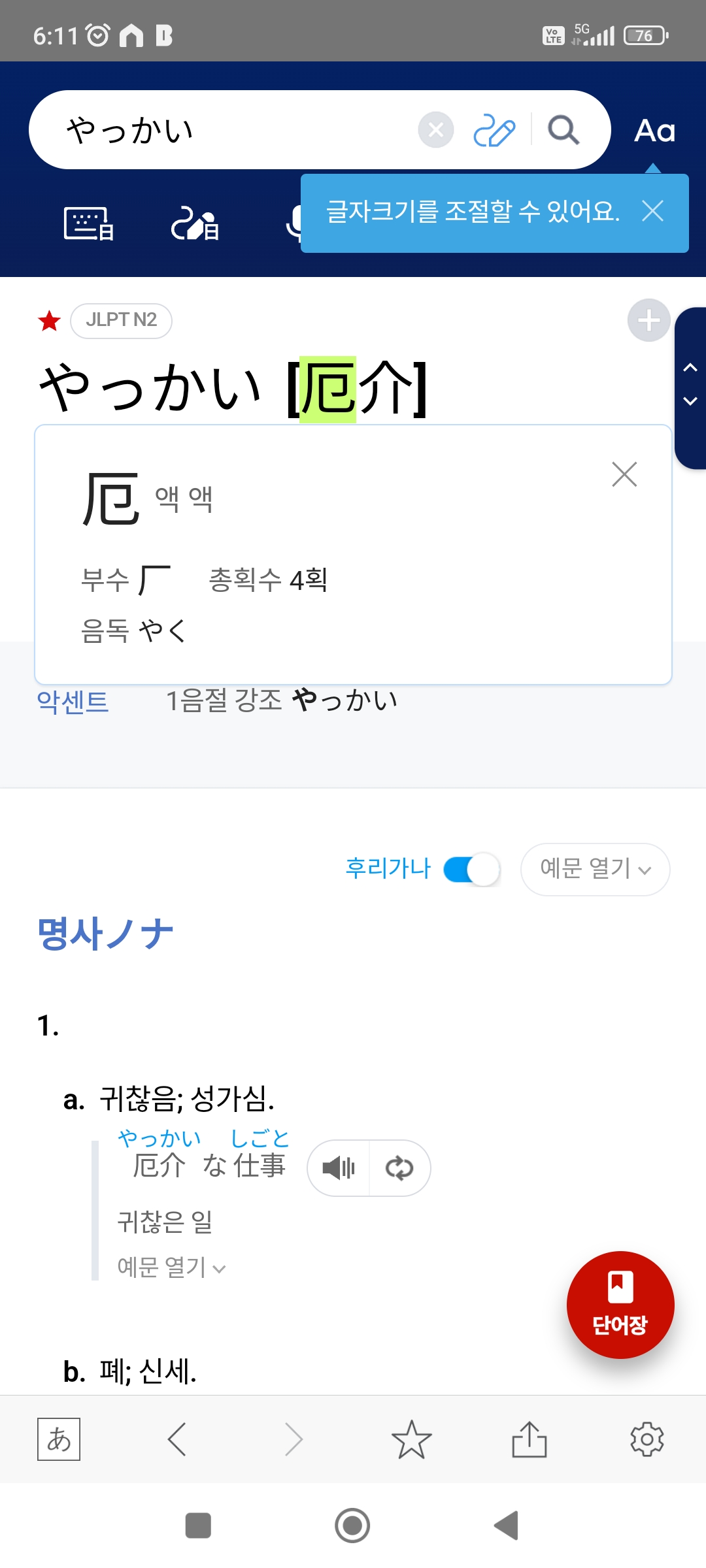Clear the search field text
The width and height of the screenshot is (706, 1568).
click(x=436, y=130)
